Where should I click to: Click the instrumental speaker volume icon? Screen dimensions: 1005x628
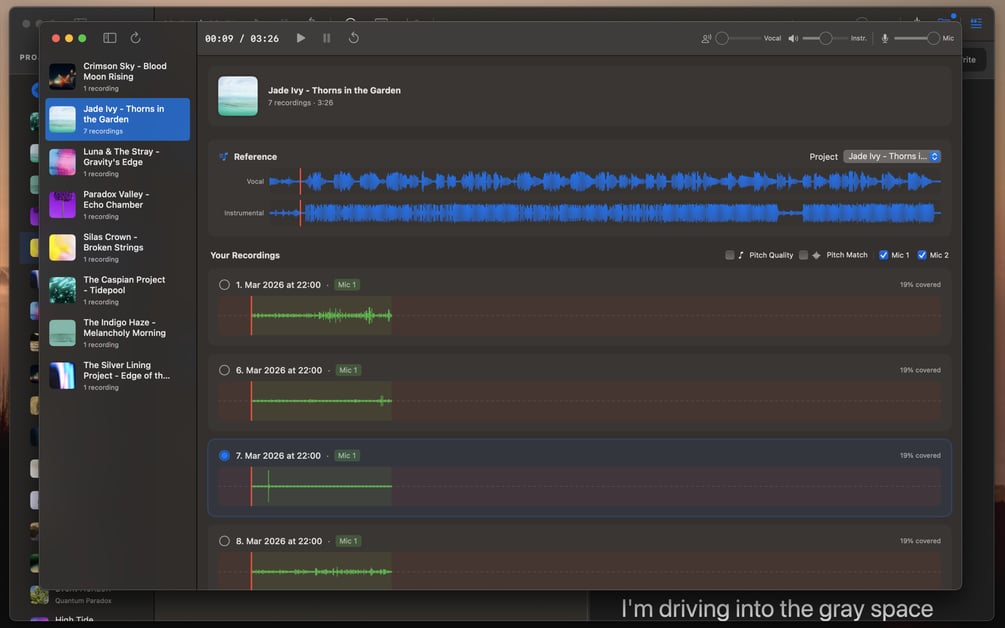(x=793, y=38)
